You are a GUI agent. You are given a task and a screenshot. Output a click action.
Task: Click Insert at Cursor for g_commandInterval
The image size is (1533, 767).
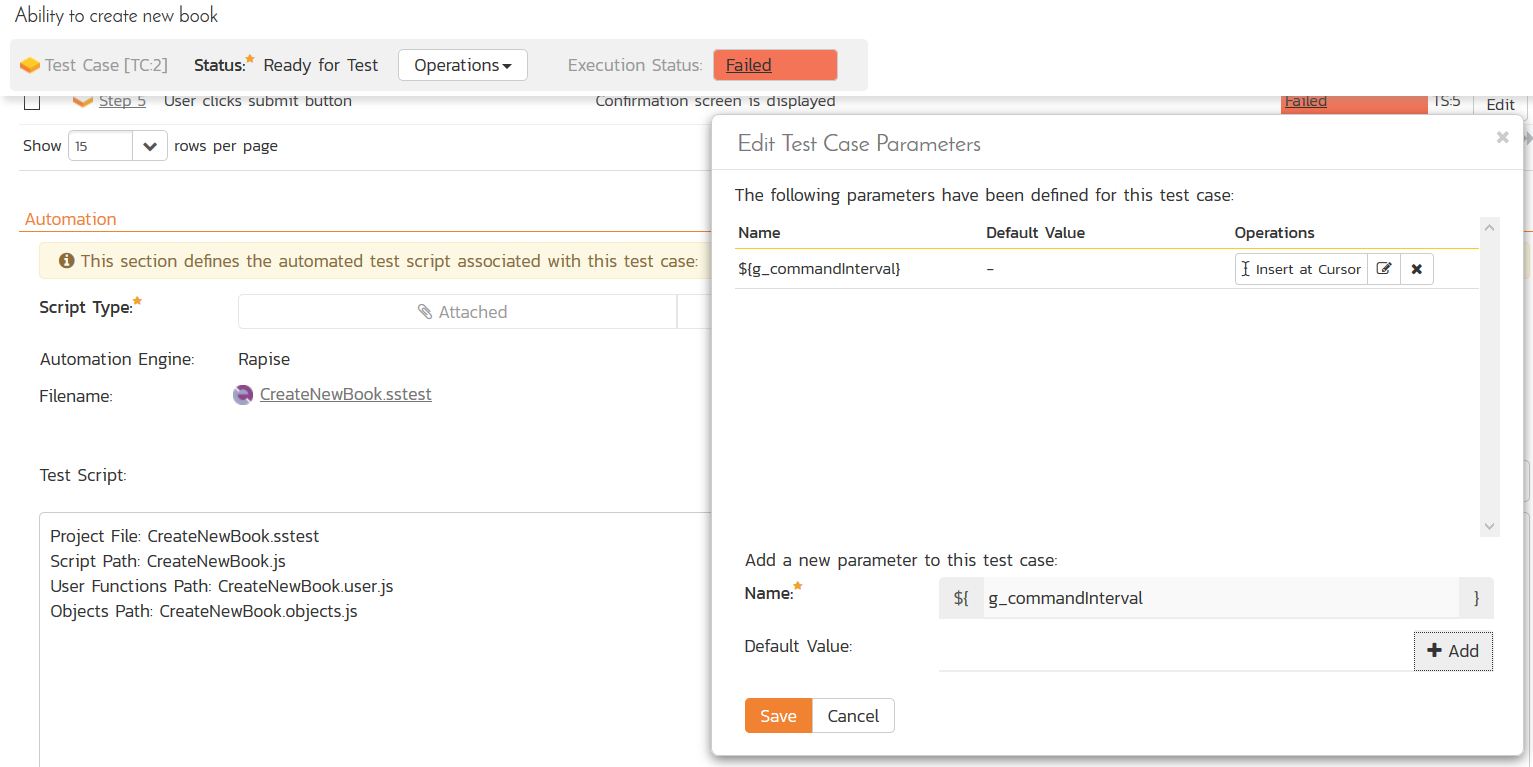point(1301,269)
